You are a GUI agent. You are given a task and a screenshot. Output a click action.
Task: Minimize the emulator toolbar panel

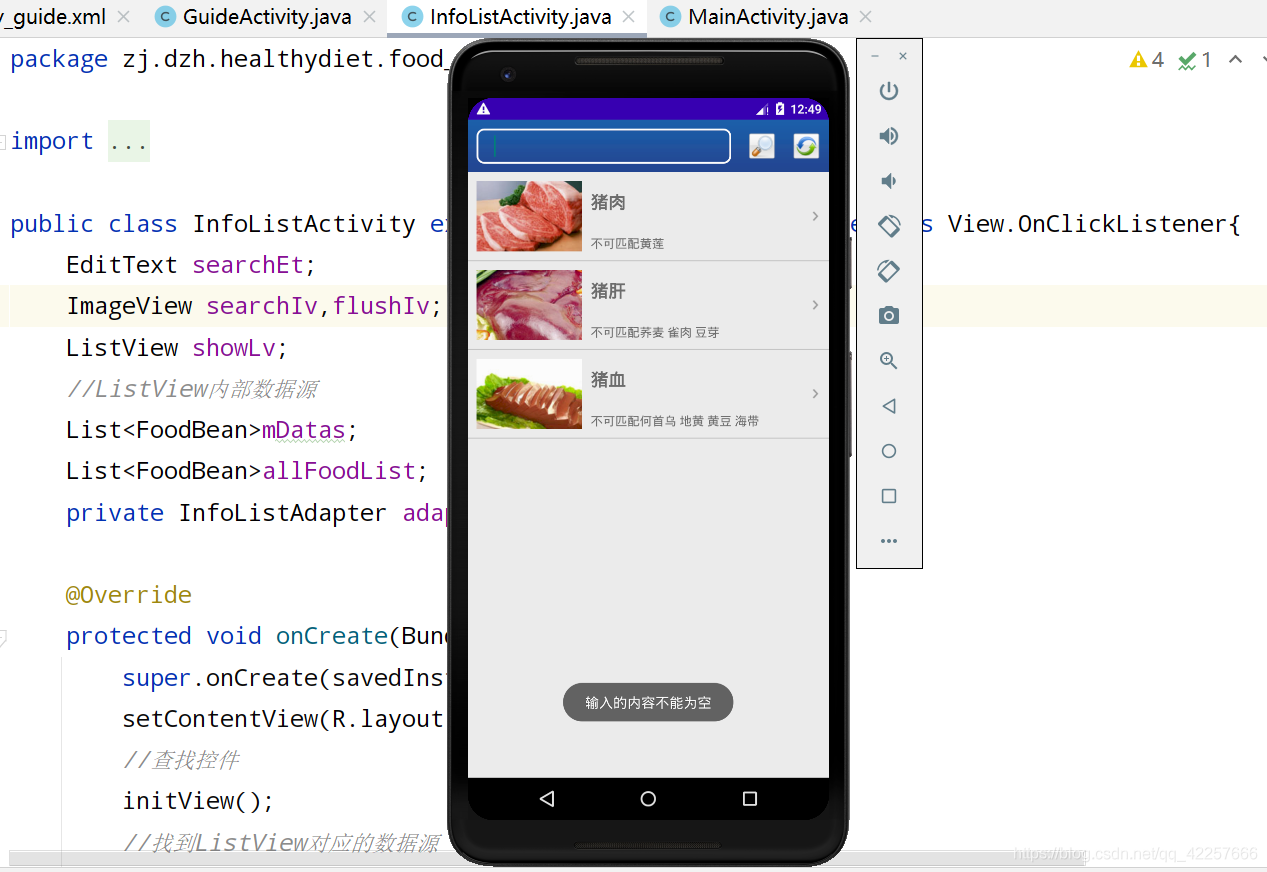point(875,56)
